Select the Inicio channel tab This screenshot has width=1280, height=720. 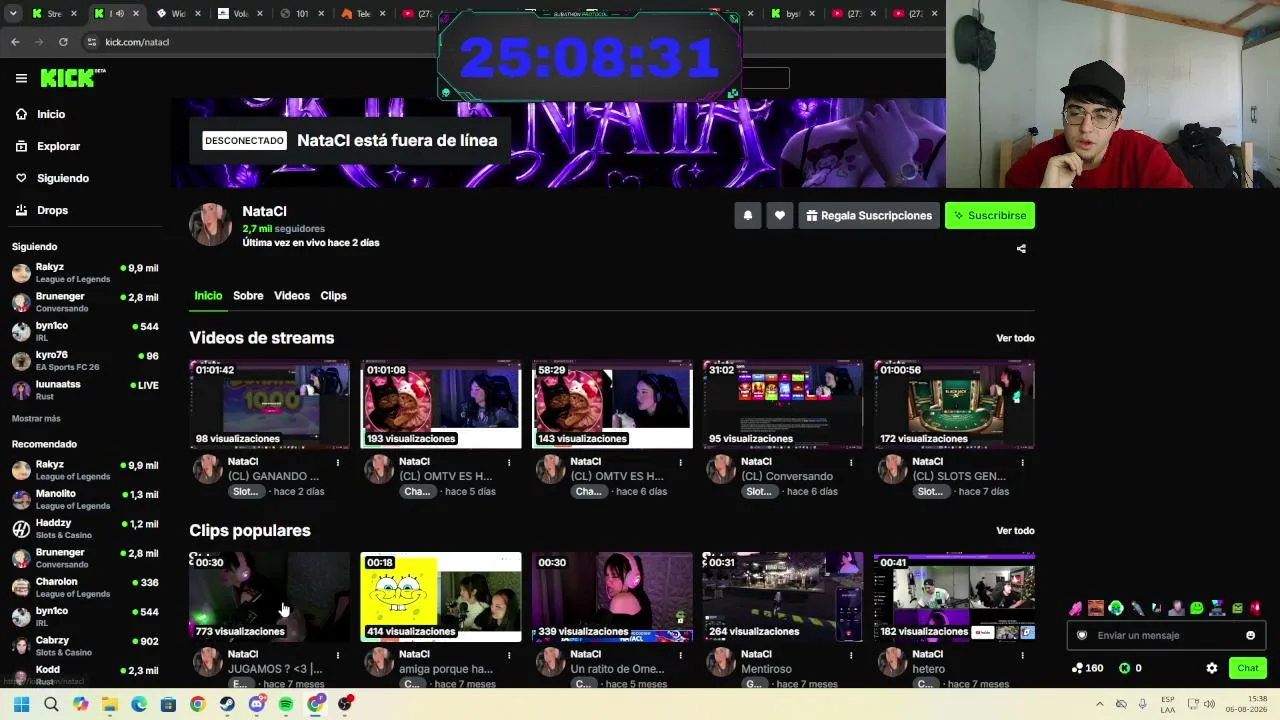(208, 296)
